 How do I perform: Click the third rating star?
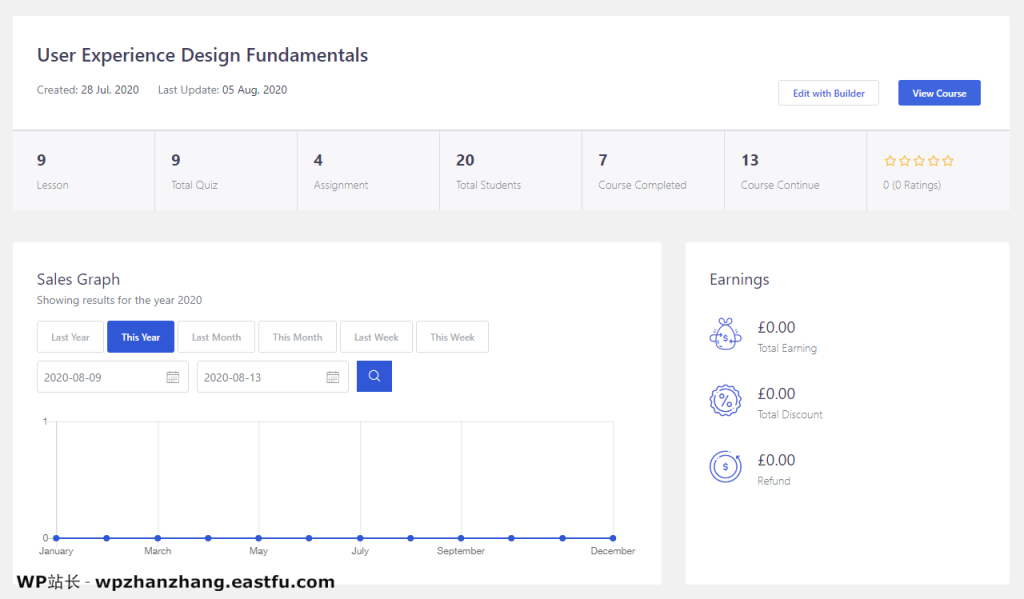point(919,161)
